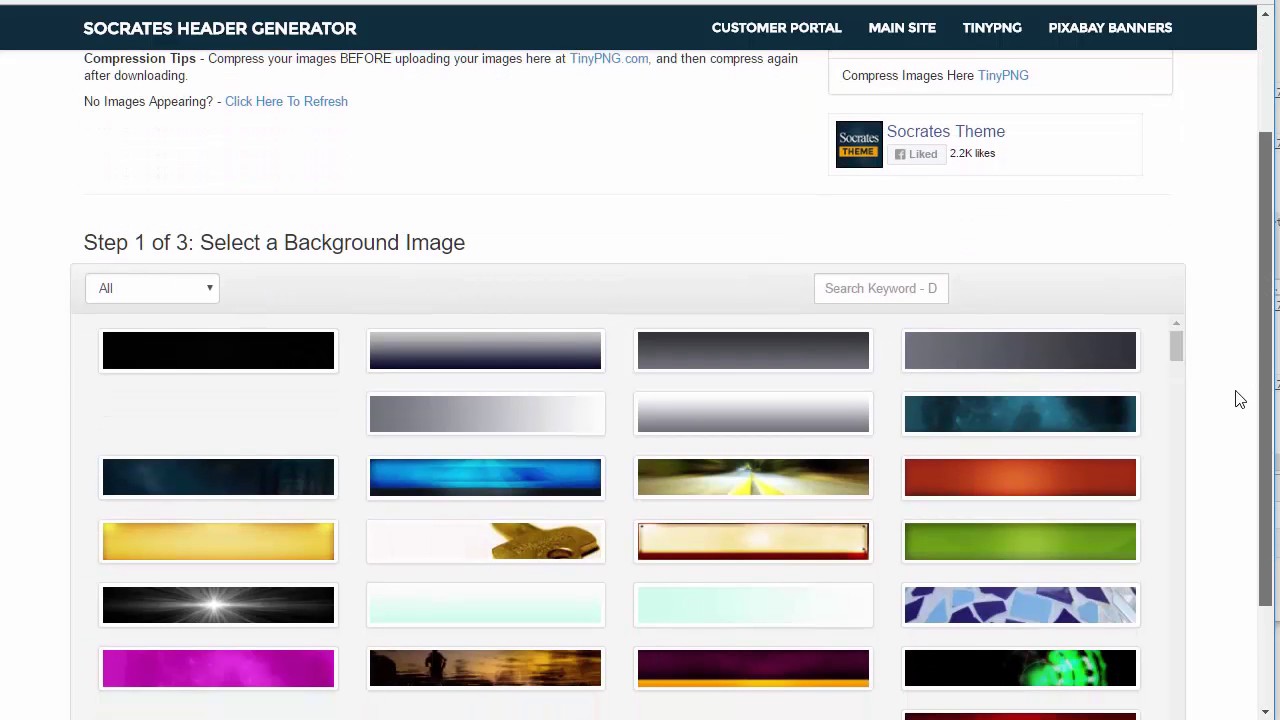Choose the dark purple with orange stripe background

tap(753, 668)
